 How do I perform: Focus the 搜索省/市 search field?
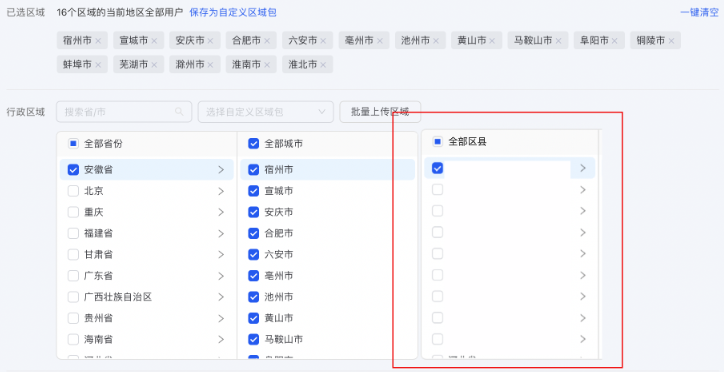124,112
